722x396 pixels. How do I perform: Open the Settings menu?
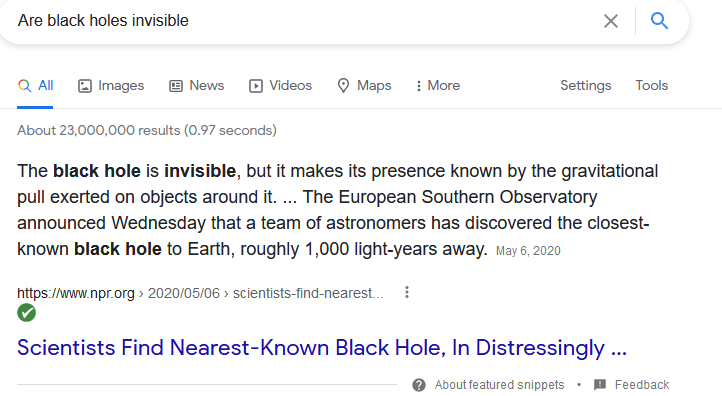coord(585,86)
